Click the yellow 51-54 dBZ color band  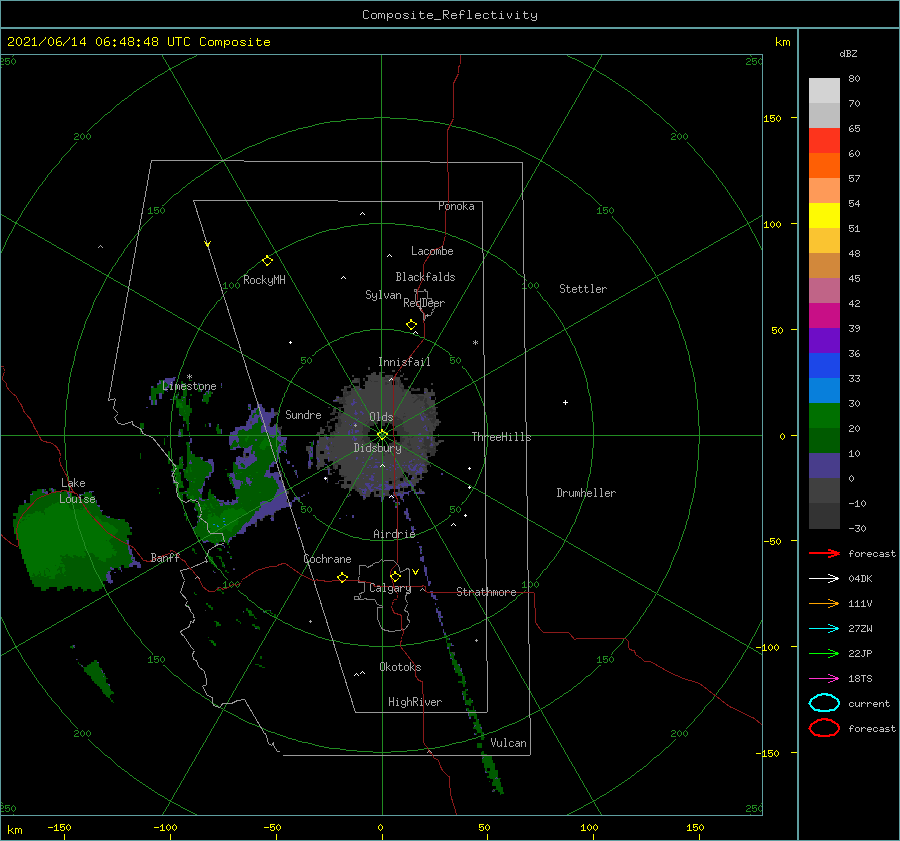coord(824,215)
